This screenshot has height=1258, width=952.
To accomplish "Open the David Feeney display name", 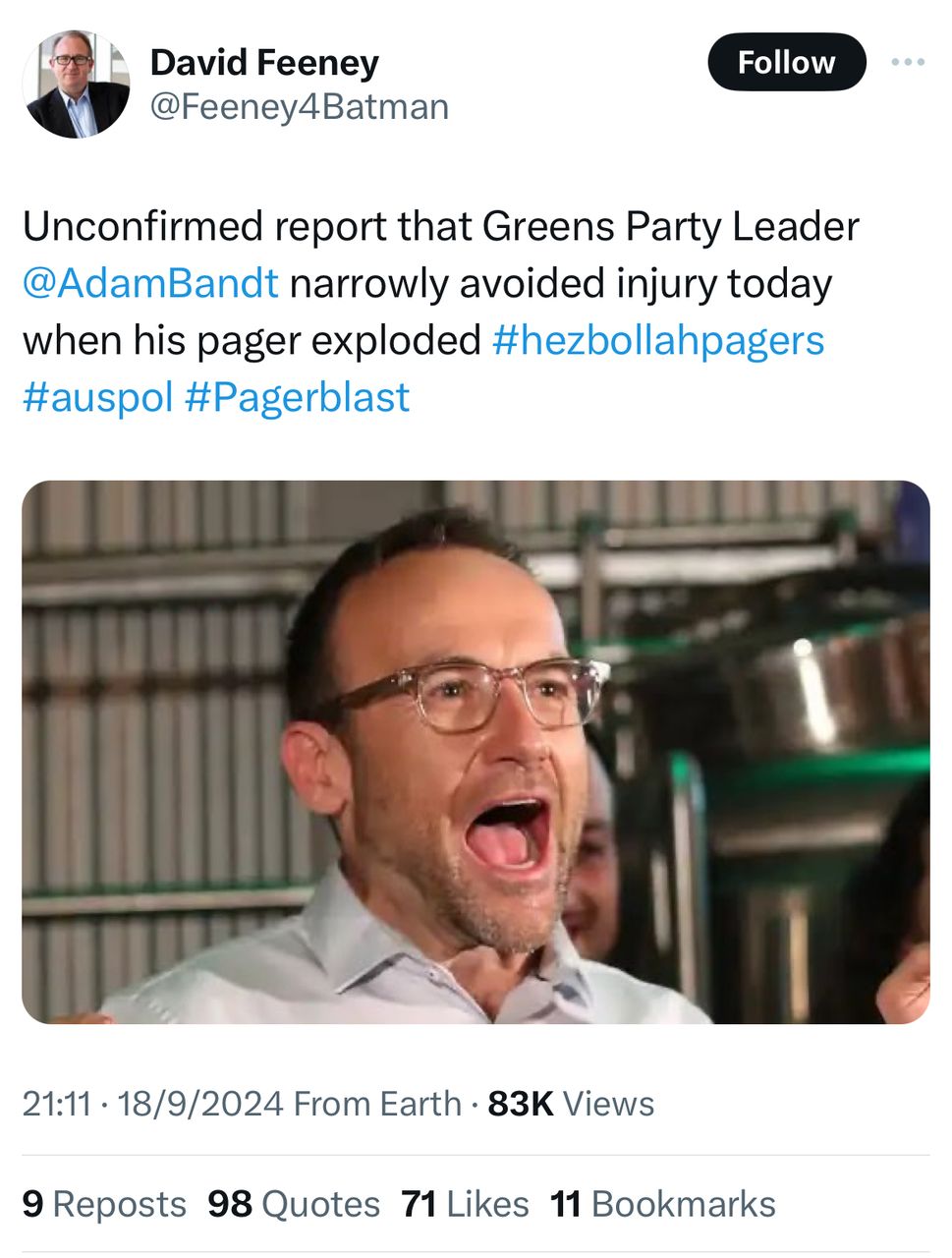I will coord(264,62).
